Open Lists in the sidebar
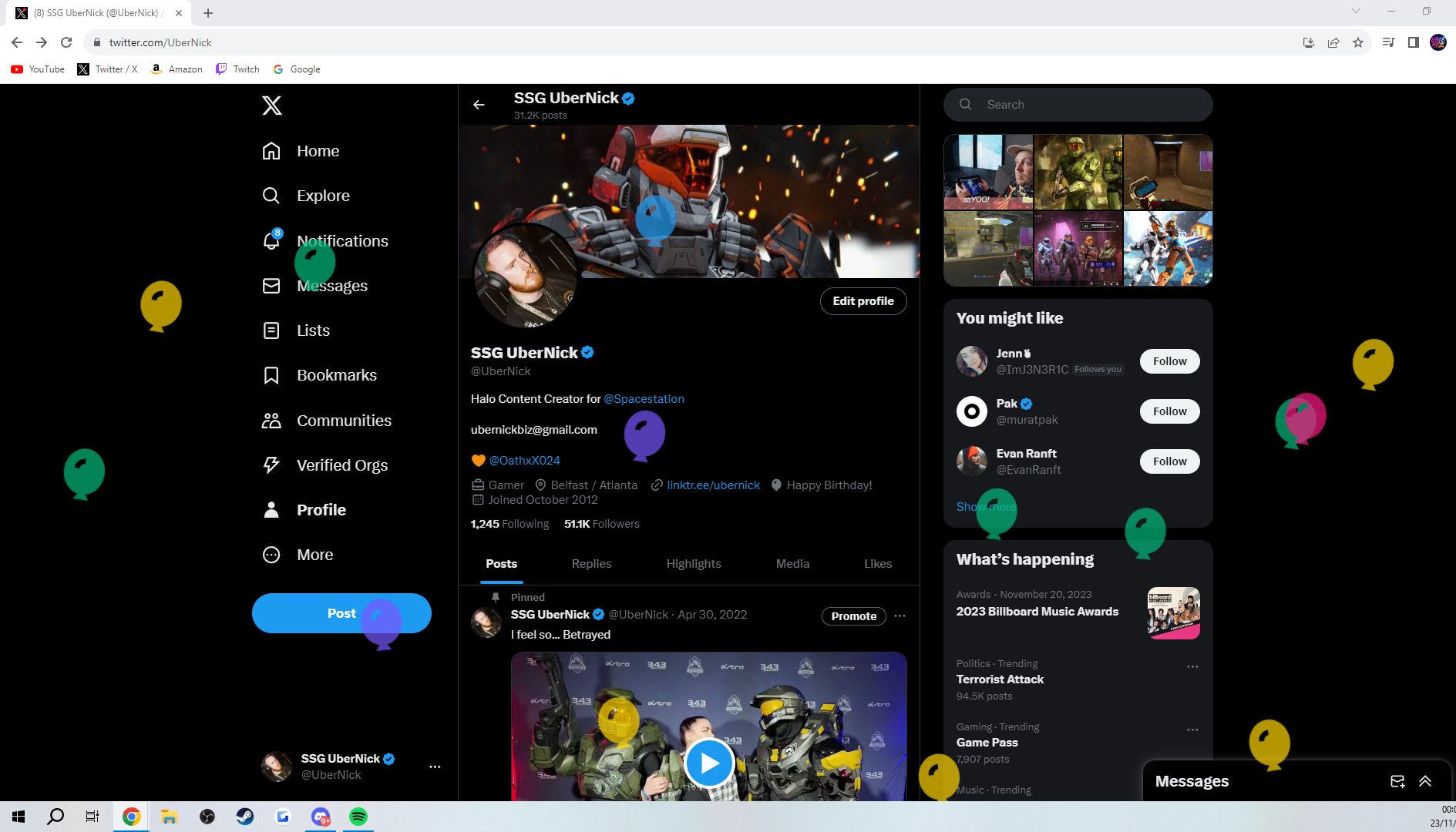The width and height of the screenshot is (1456, 832). pyautogui.click(x=296, y=330)
